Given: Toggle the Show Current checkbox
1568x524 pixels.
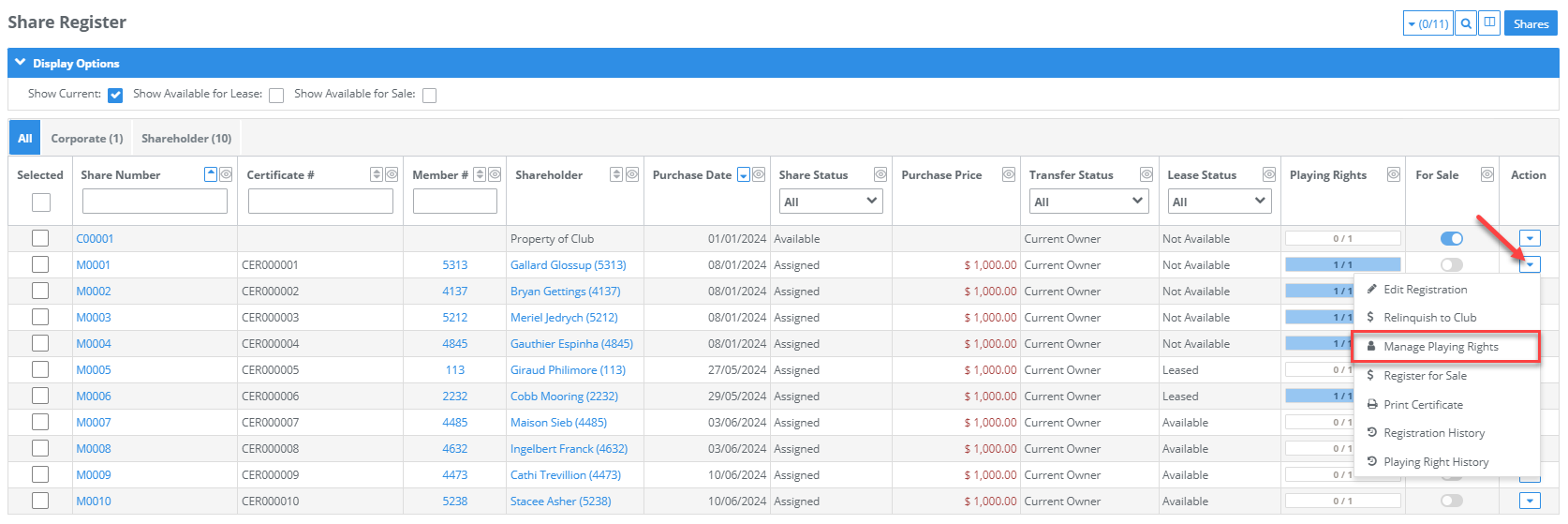Looking at the screenshot, I should [115, 95].
